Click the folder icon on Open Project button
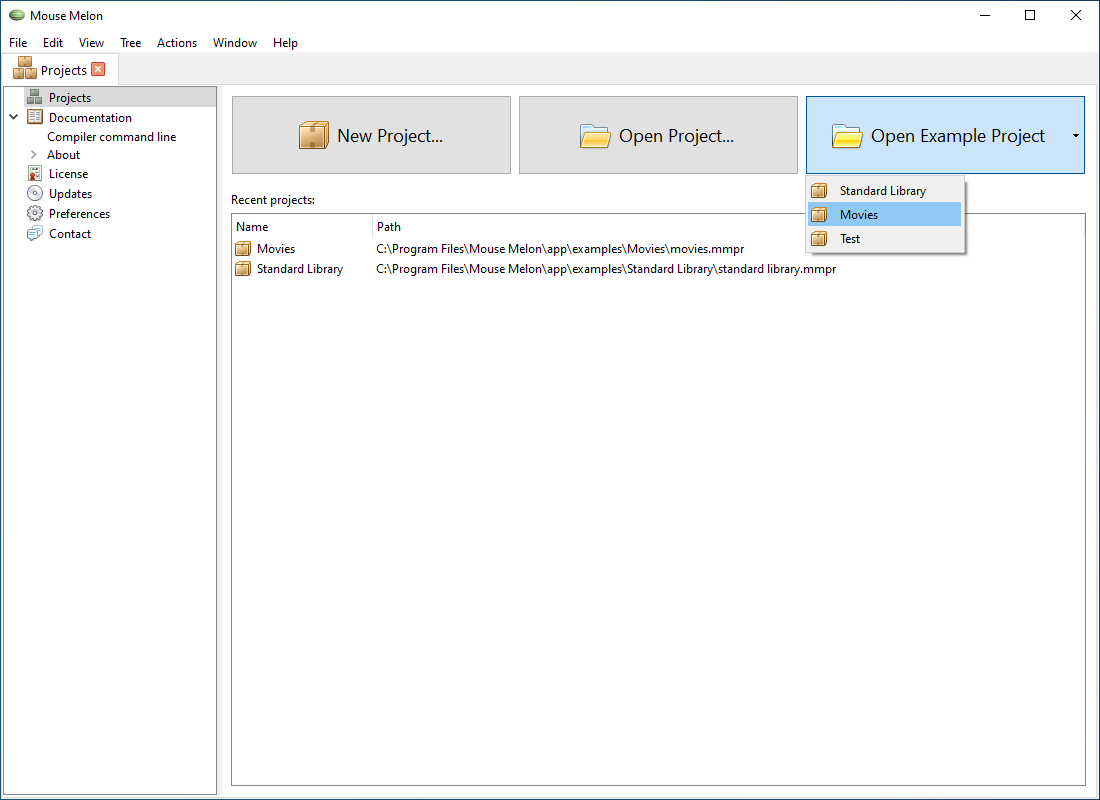 tap(595, 135)
